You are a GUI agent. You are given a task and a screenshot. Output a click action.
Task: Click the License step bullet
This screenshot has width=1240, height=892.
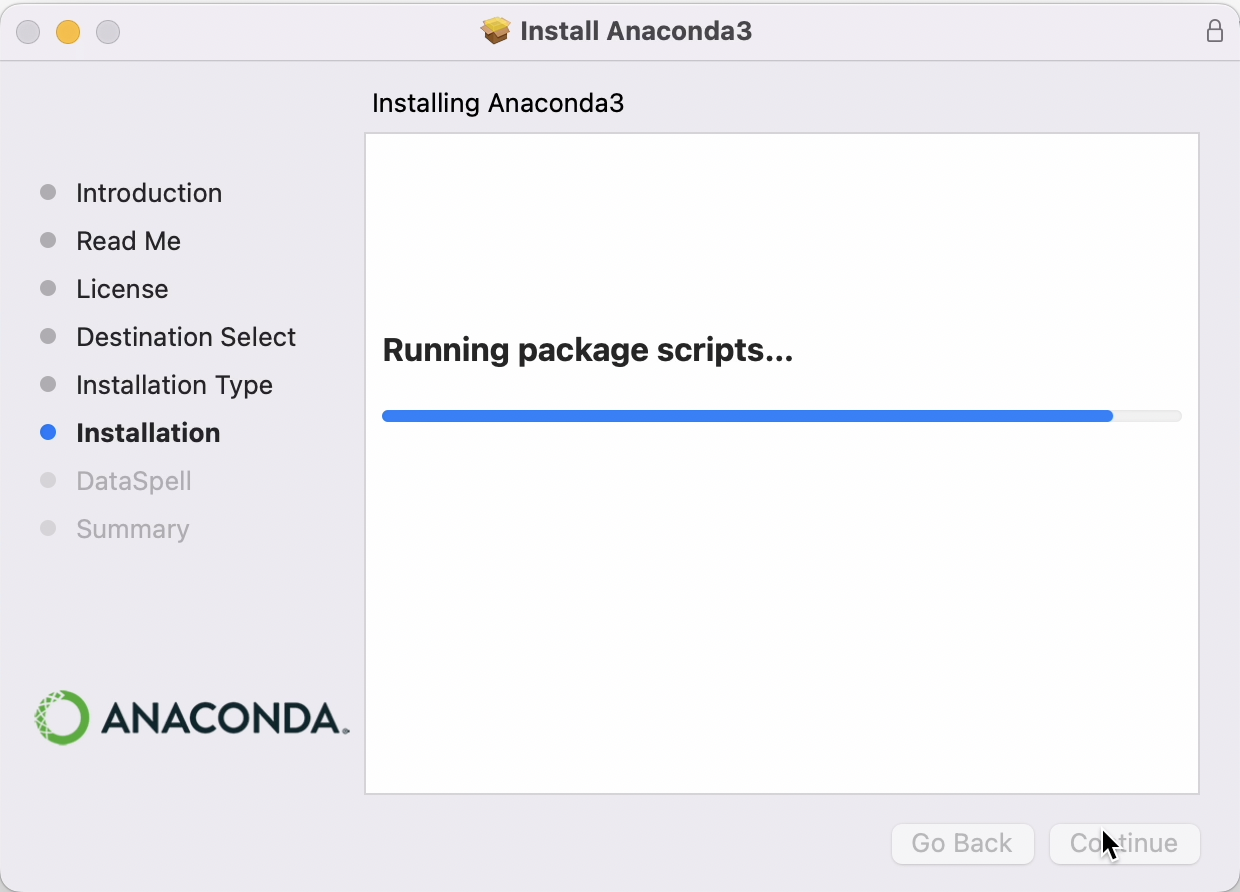47,288
